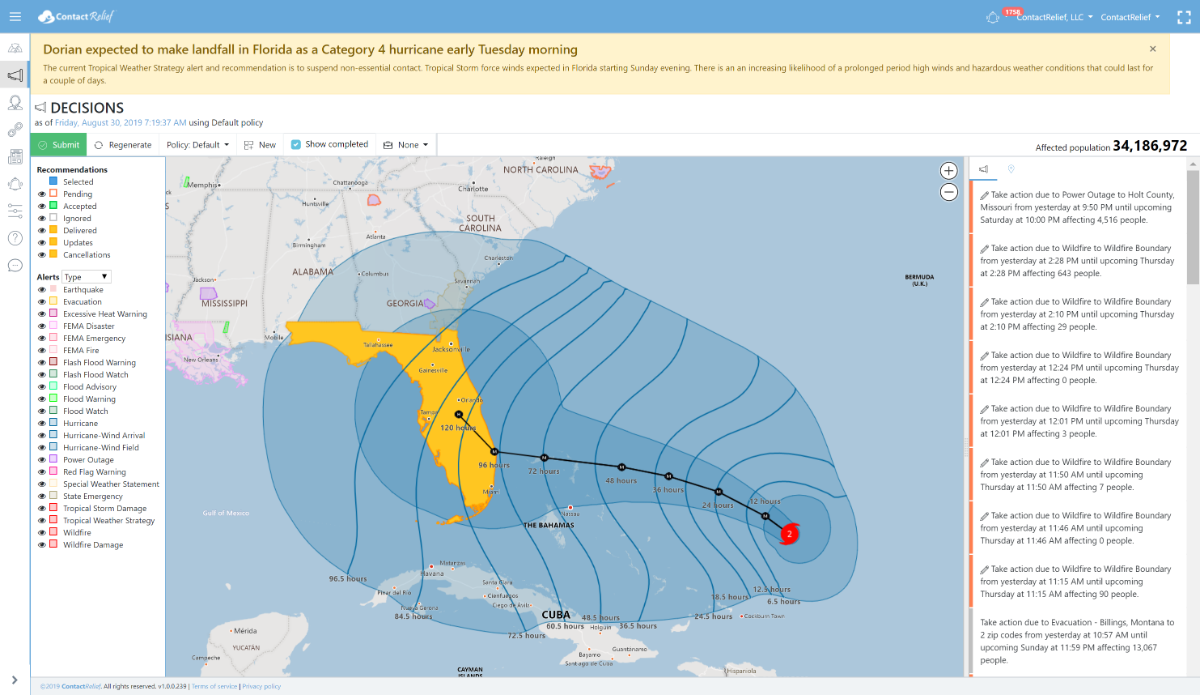Zoom out on the map
Image resolution: width=1200 pixels, height=695 pixels.
(948, 191)
